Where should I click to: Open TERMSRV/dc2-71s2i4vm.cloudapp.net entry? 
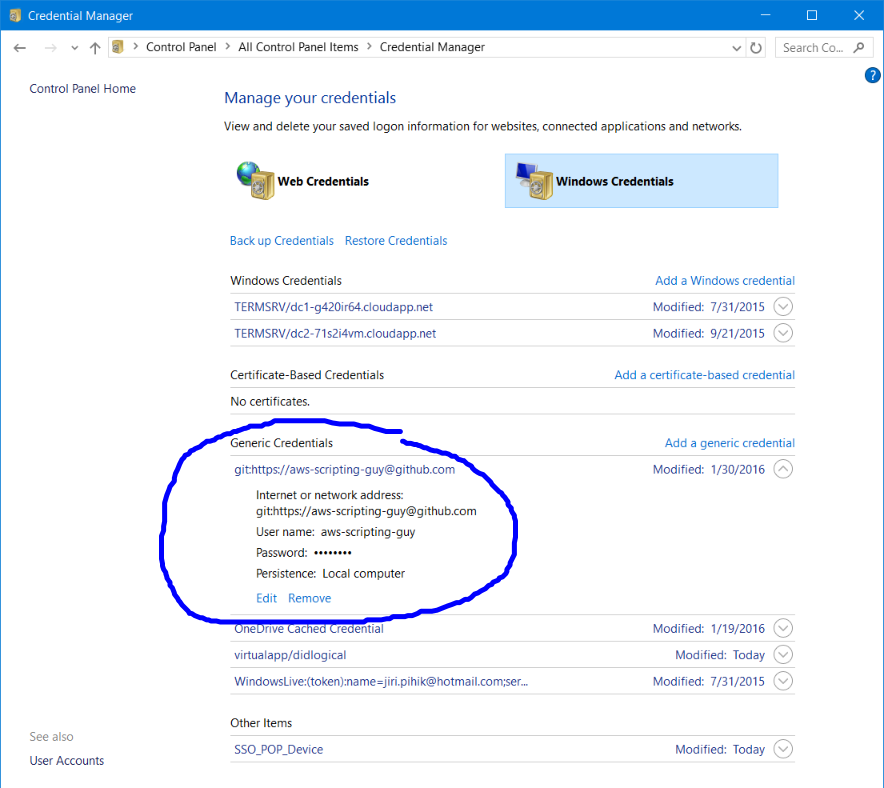(335, 334)
